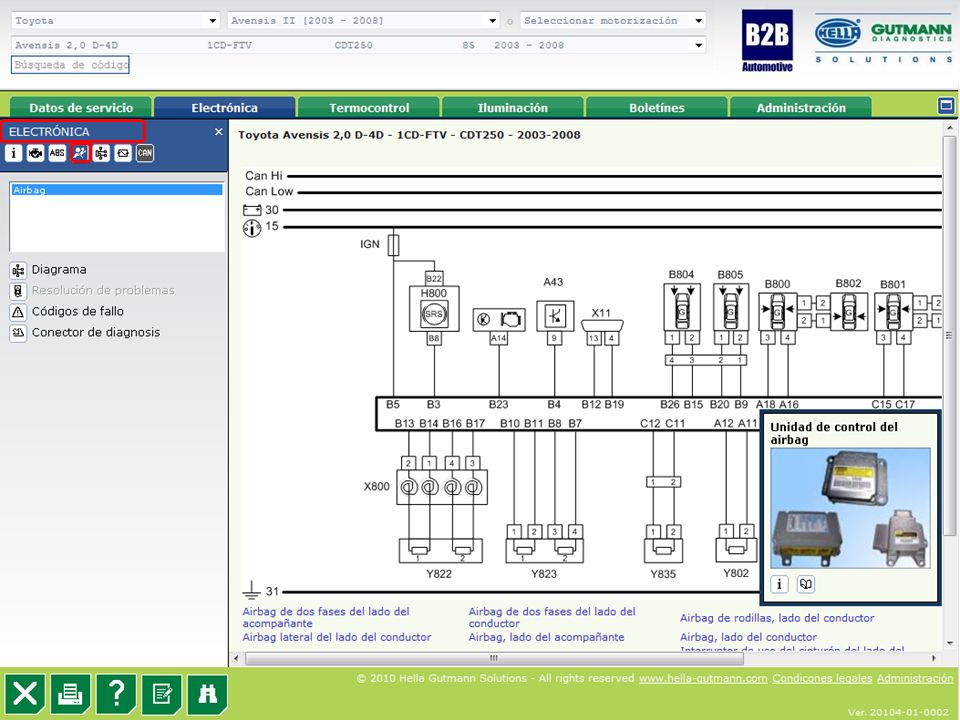The height and width of the screenshot is (720, 960).
Task: Open link Airbag de rodillas, lado del conductor
Action: (777, 618)
